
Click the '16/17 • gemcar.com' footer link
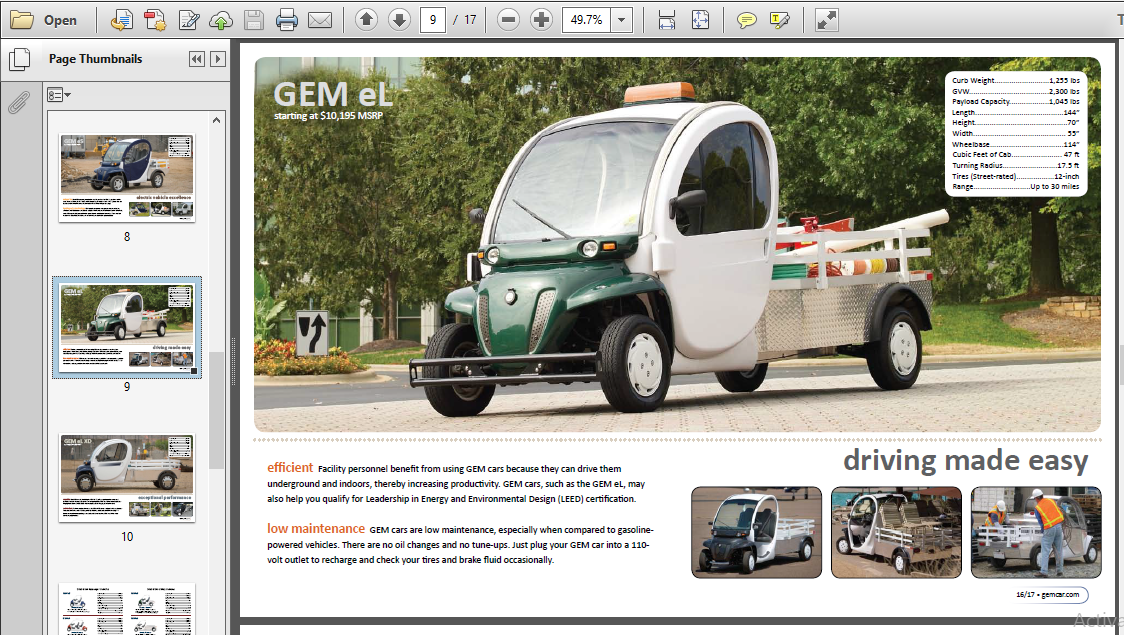pyautogui.click(x=1047, y=595)
